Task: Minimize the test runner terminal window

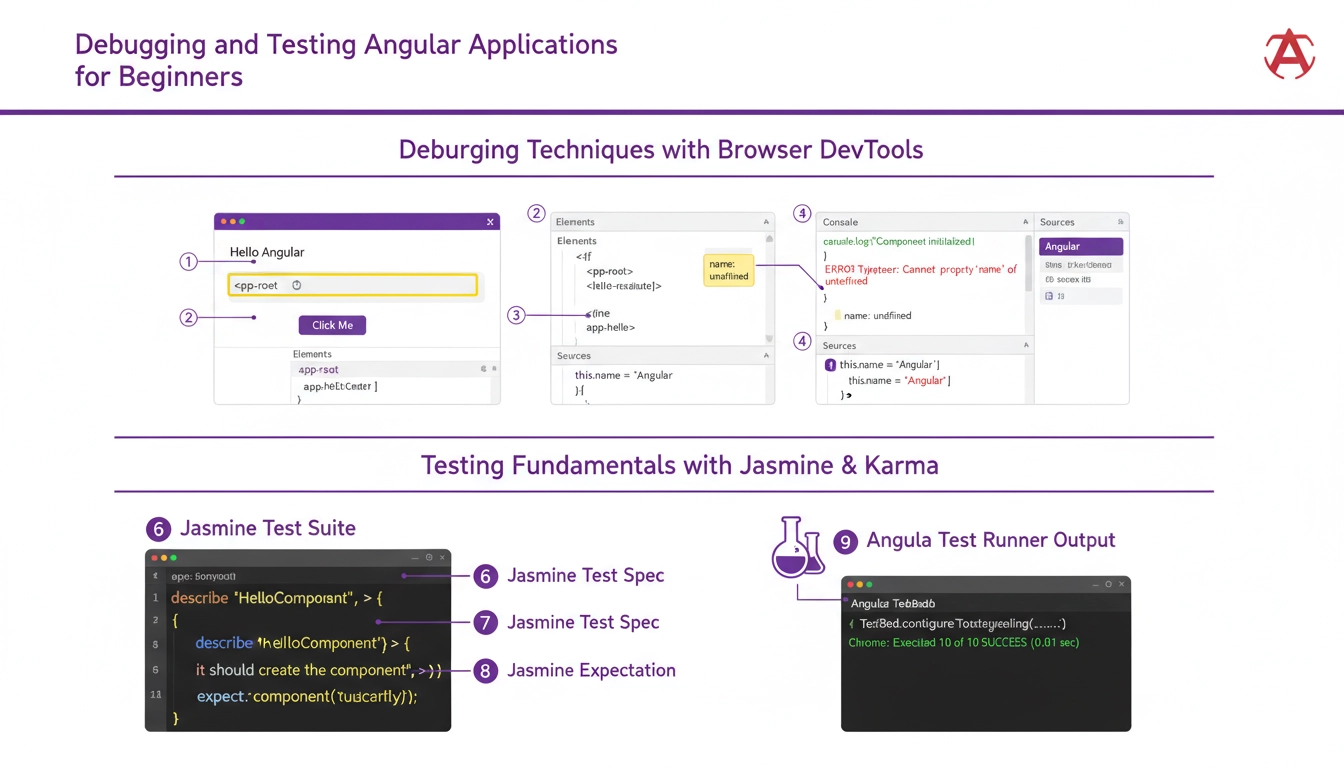Action: [x=1094, y=584]
